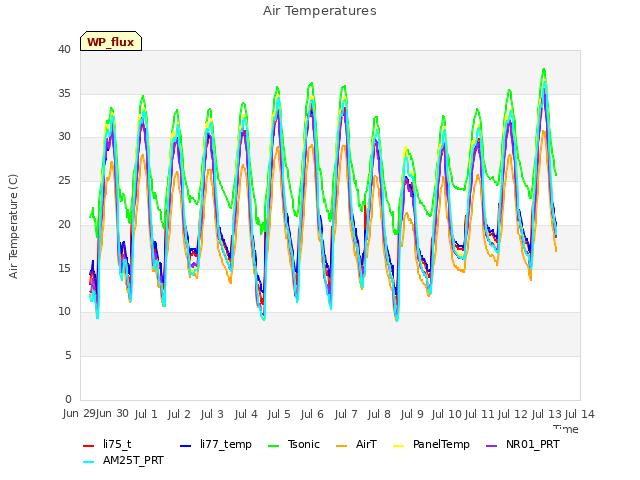Click the Jul 1 x-axis label

click(146, 414)
